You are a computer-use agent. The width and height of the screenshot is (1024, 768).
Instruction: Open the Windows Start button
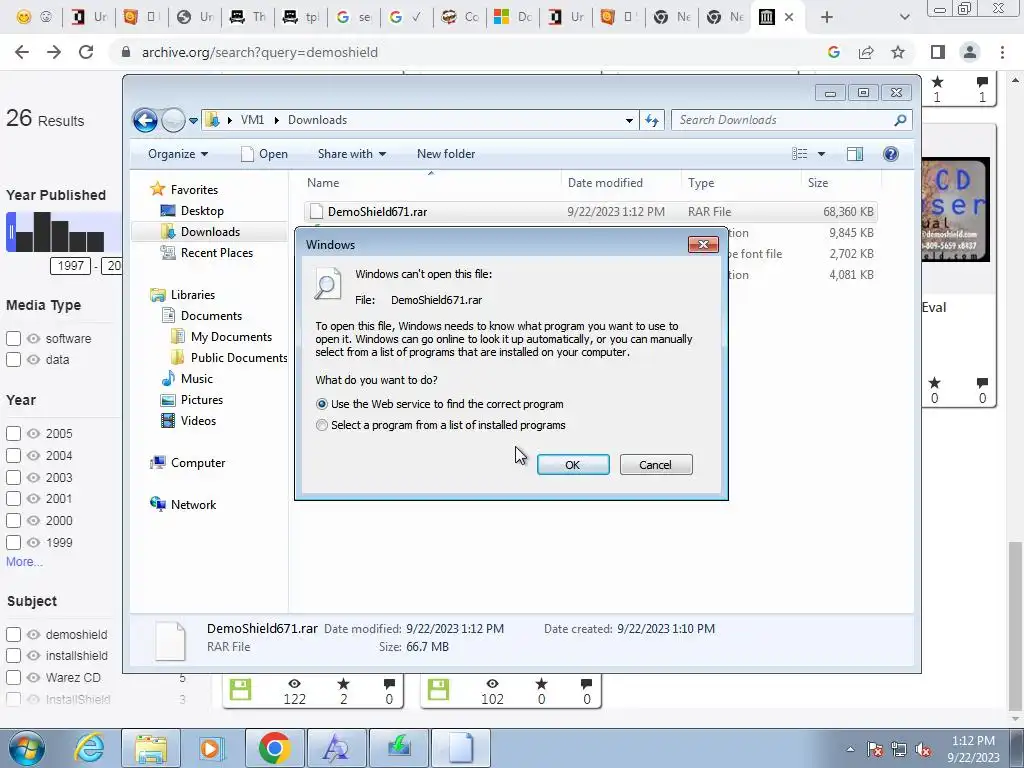click(x=26, y=748)
